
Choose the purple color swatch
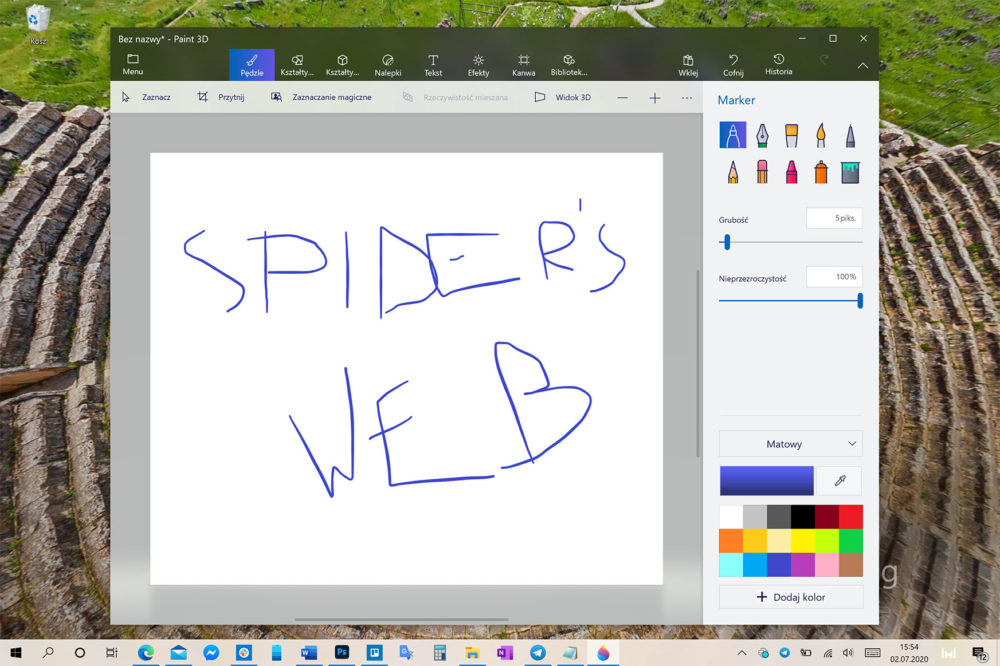[x=803, y=565]
